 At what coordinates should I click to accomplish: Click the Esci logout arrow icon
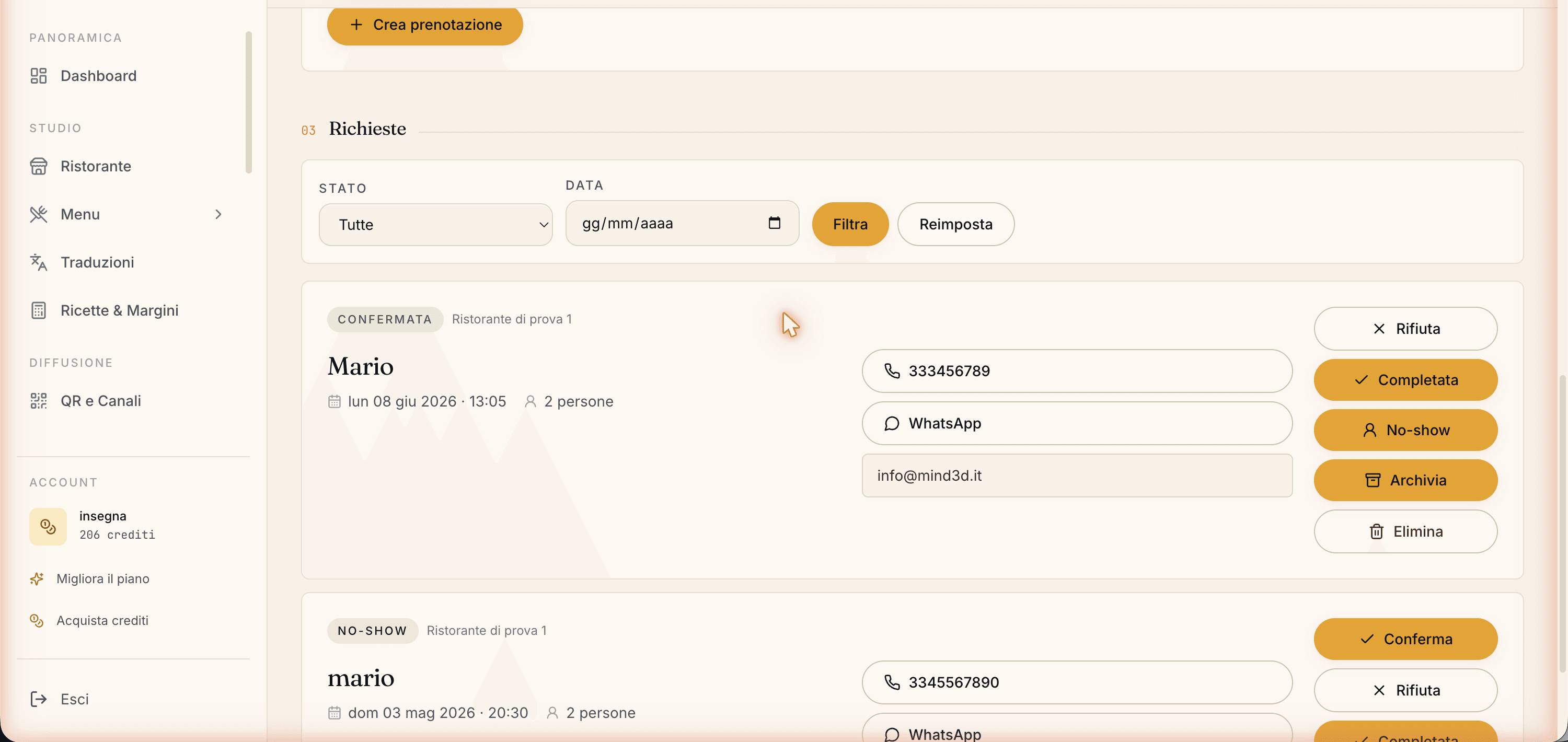click(x=38, y=699)
